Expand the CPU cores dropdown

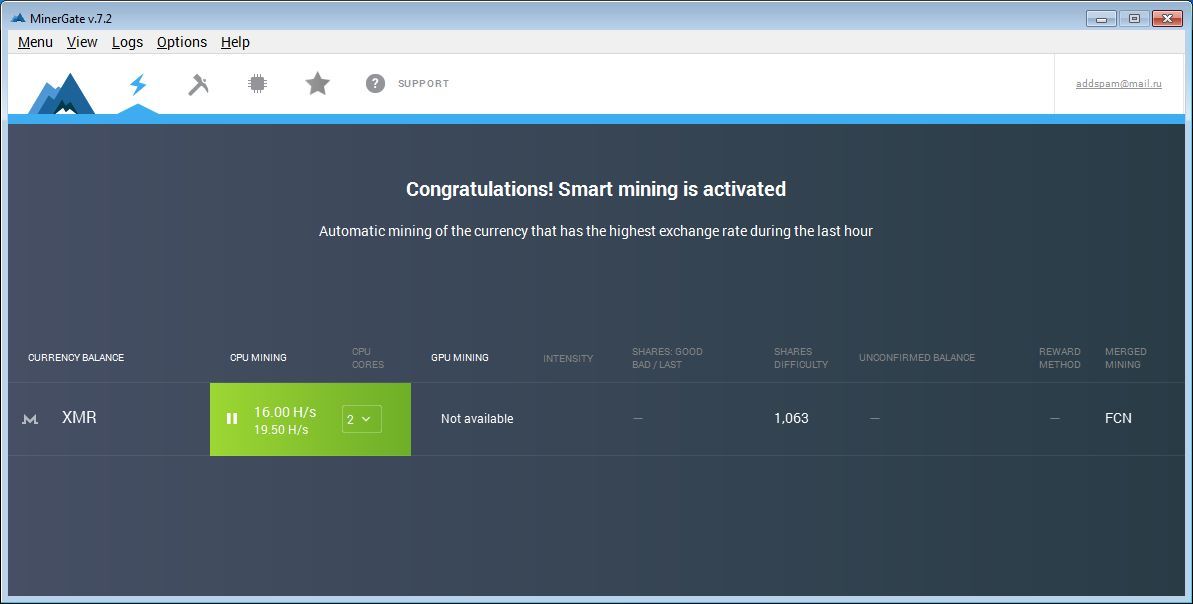click(361, 419)
